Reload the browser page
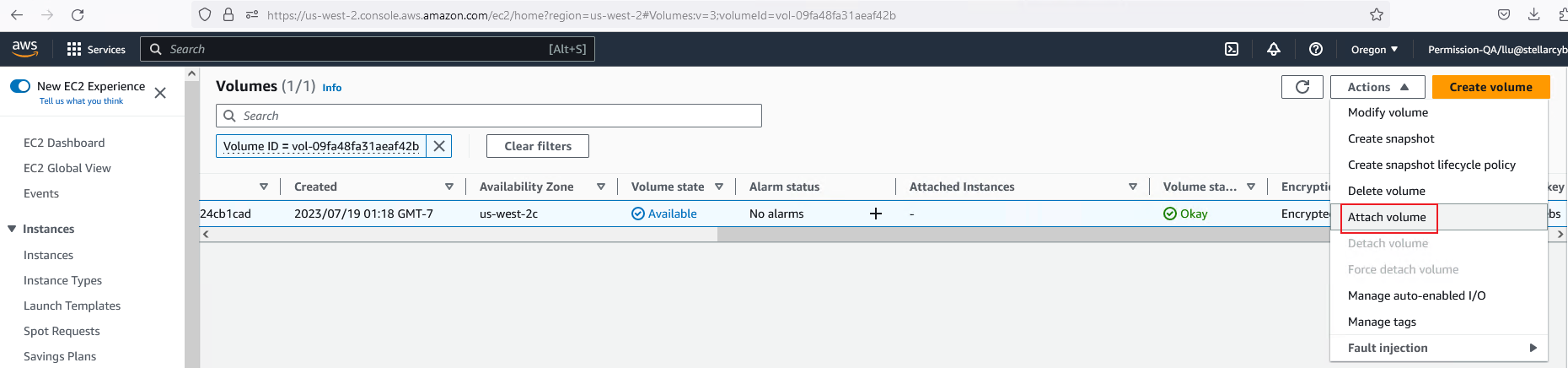Image resolution: width=1568 pixels, height=368 pixels. click(x=78, y=14)
